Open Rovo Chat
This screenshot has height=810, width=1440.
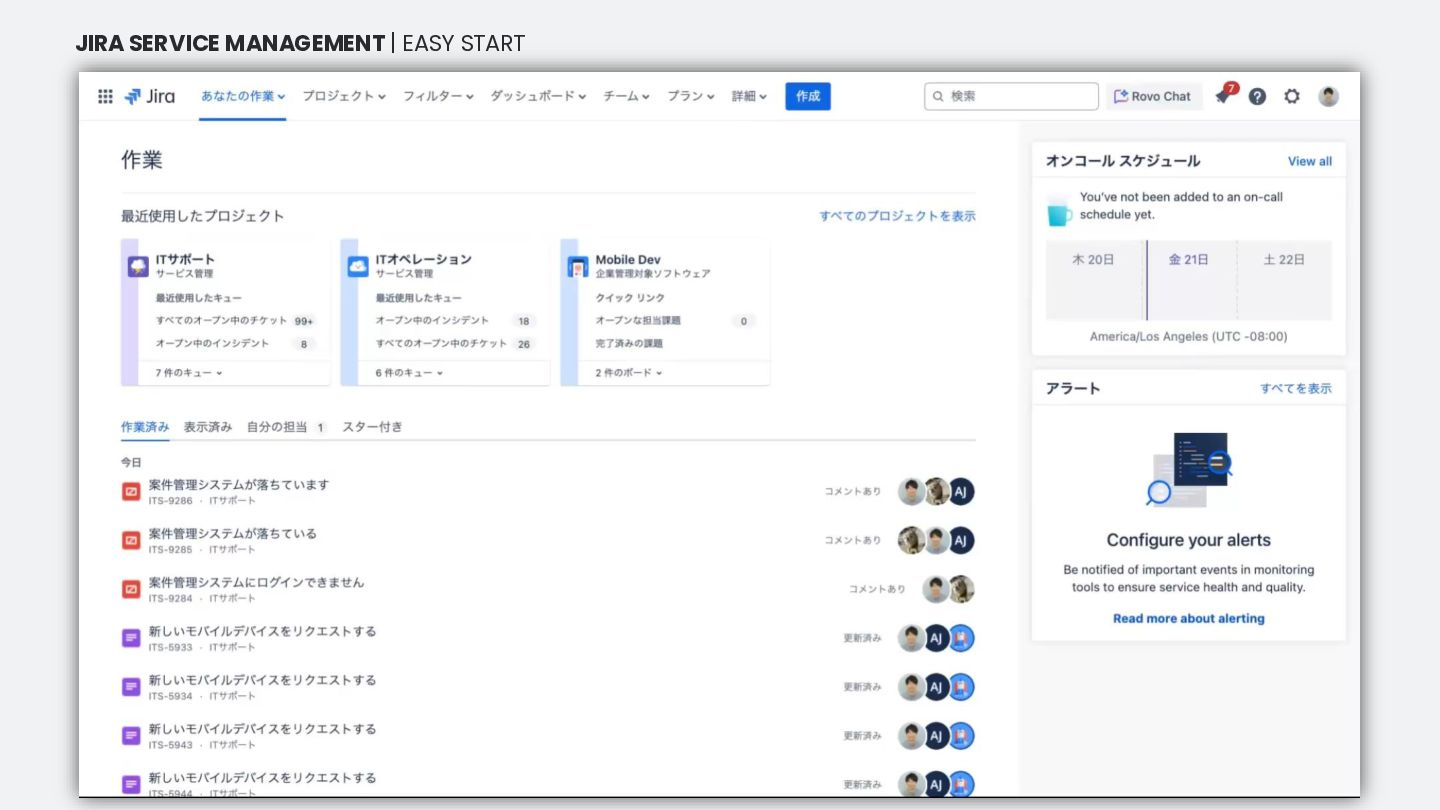[x=1154, y=96]
